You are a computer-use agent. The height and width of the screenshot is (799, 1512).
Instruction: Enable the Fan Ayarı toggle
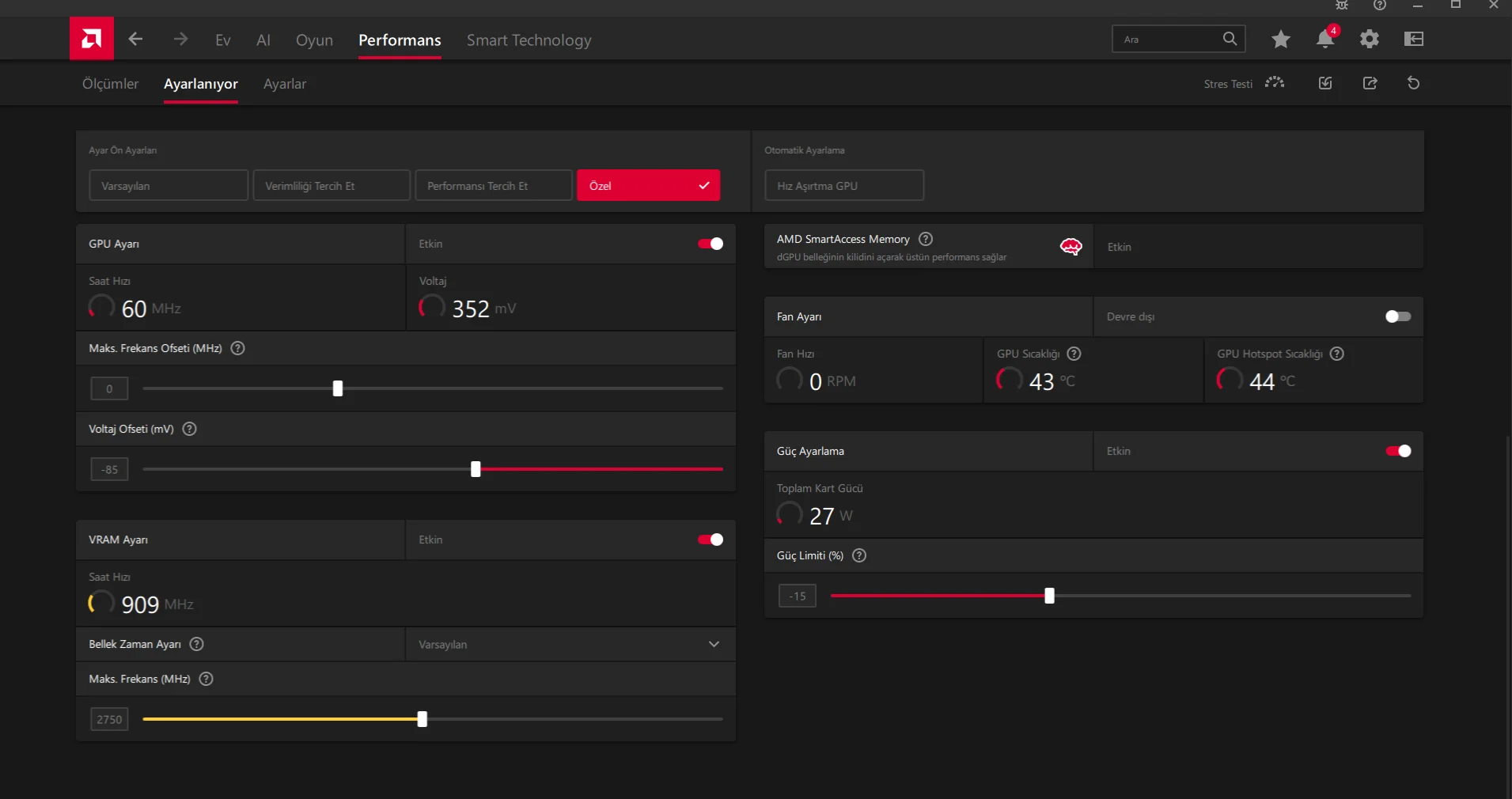click(x=1398, y=316)
